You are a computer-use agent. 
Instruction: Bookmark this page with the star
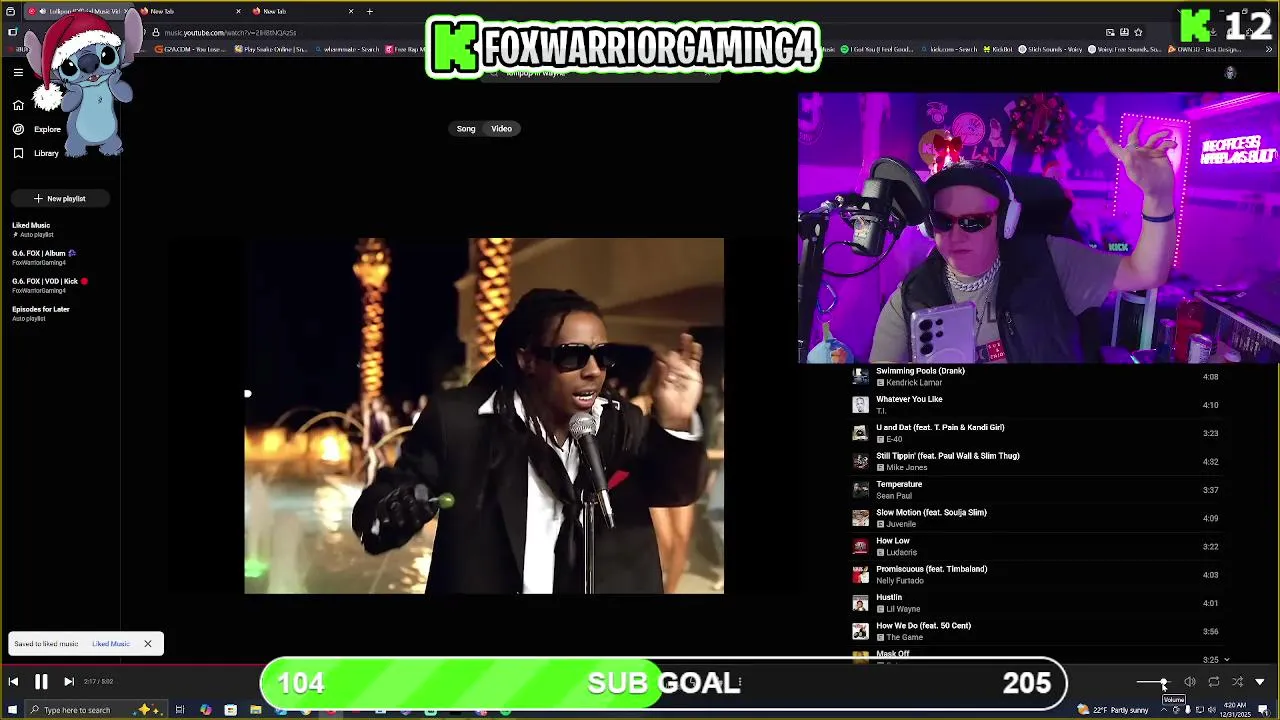coord(1138,32)
